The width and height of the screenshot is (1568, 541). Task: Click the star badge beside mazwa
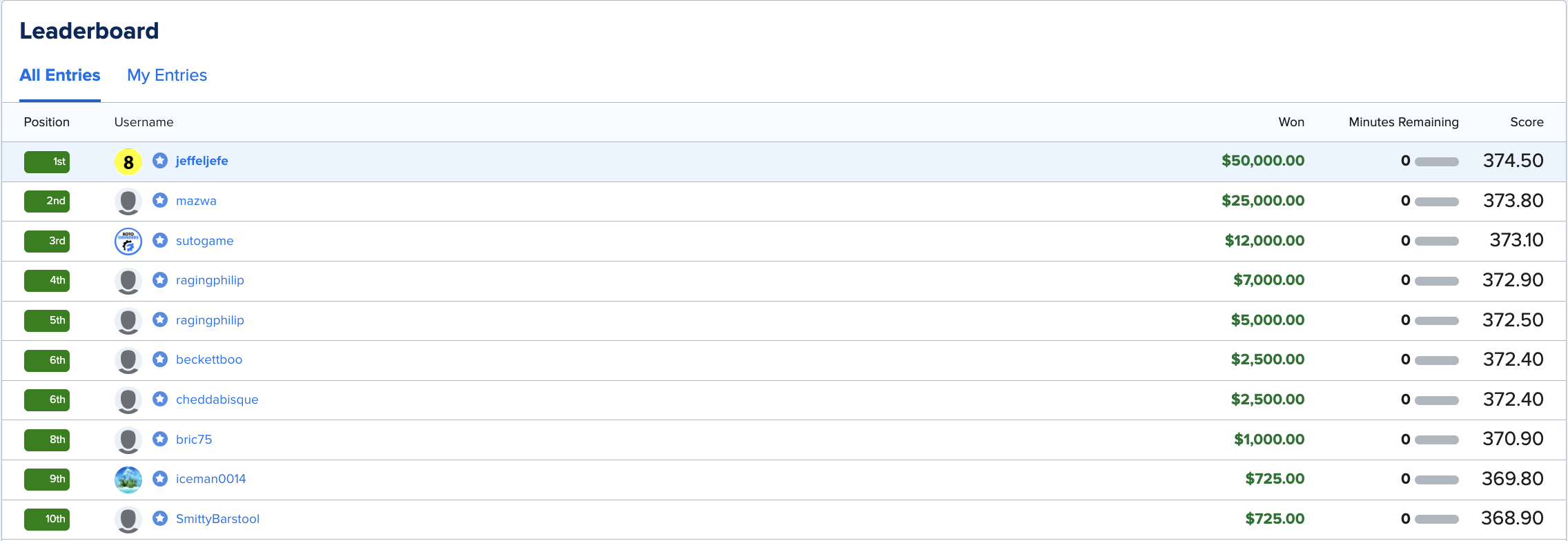(x=160, y=201)
